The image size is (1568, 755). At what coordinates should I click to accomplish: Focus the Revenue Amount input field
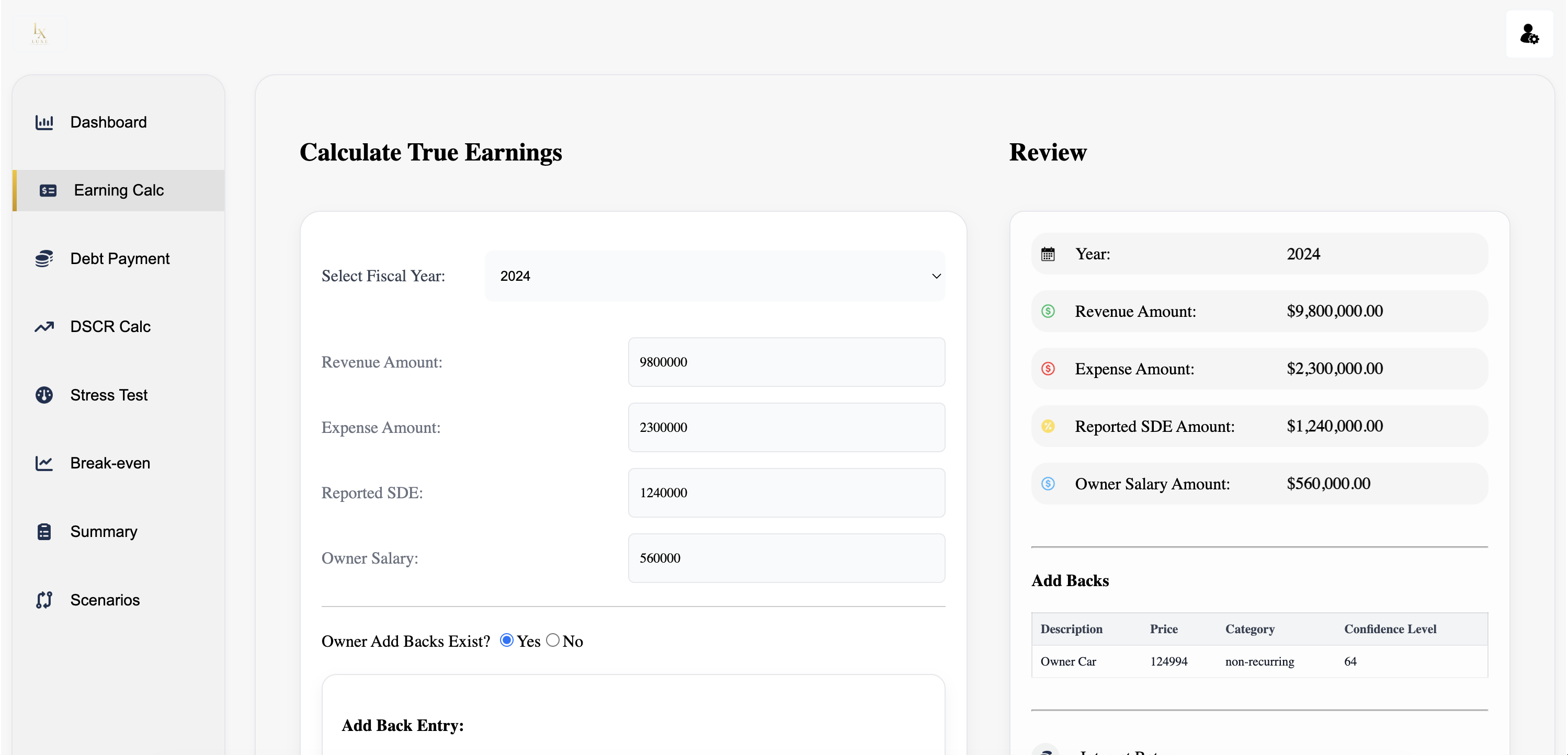pyautogui.click(x=787, y=362)
